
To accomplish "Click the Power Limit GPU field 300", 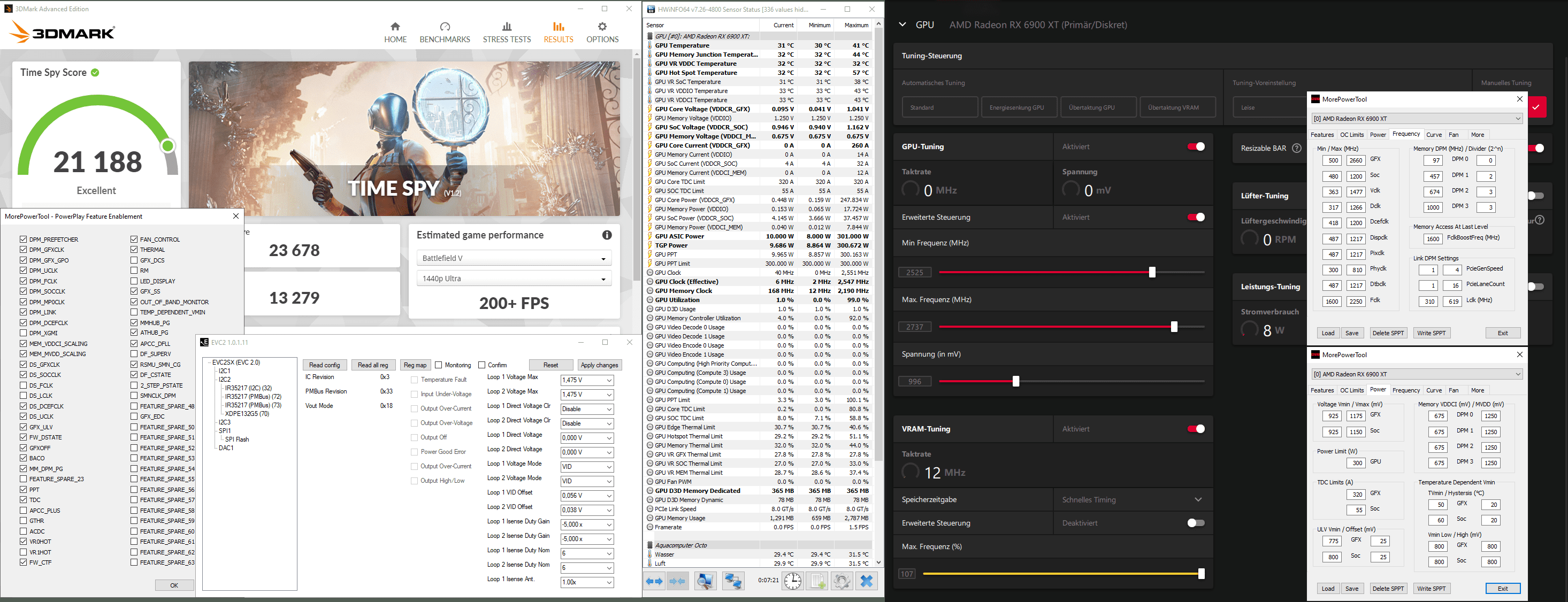I will [x=1355, y=463].
